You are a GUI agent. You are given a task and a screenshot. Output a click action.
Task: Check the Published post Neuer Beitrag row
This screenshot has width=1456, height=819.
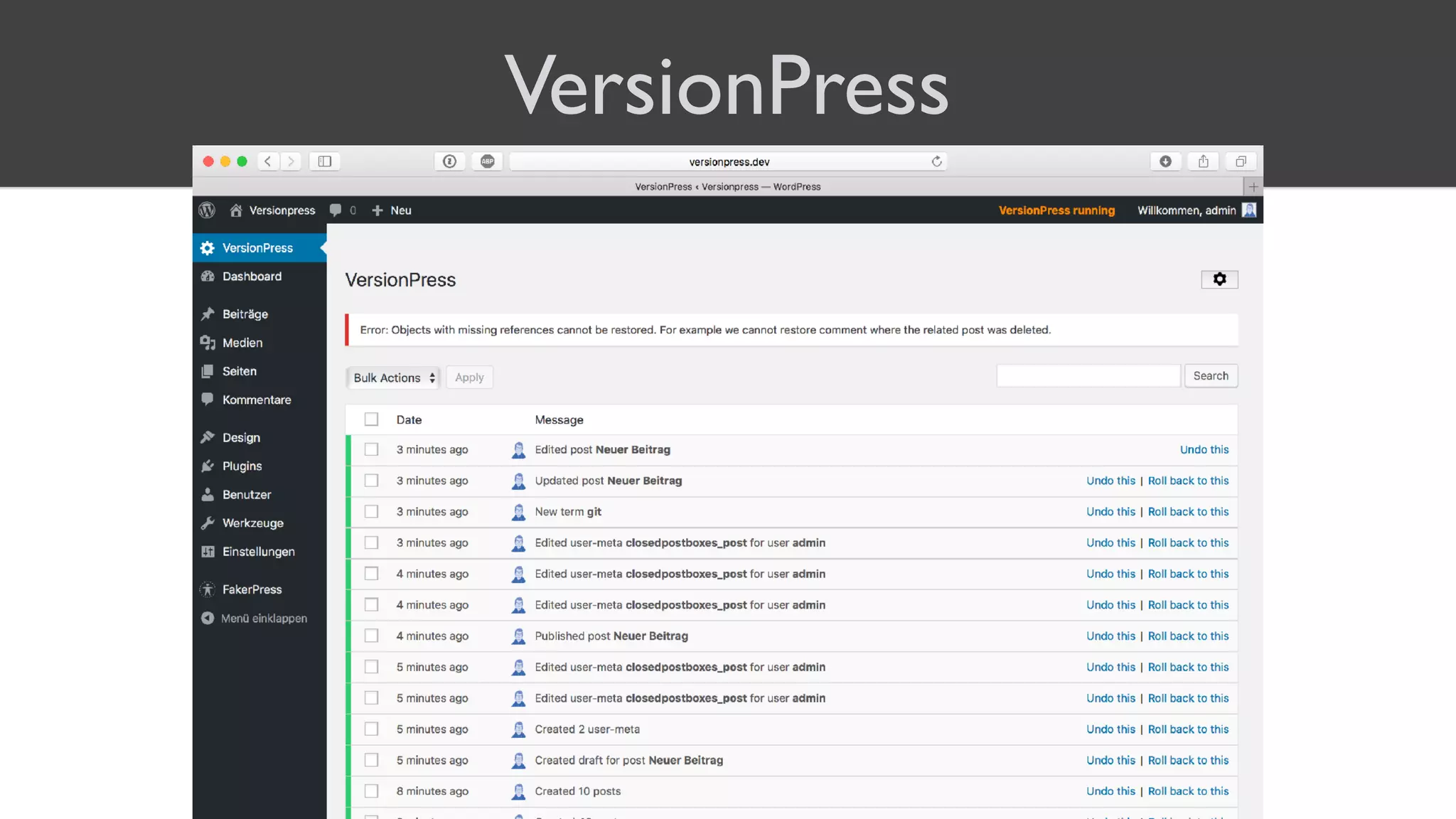click(371, 636)
